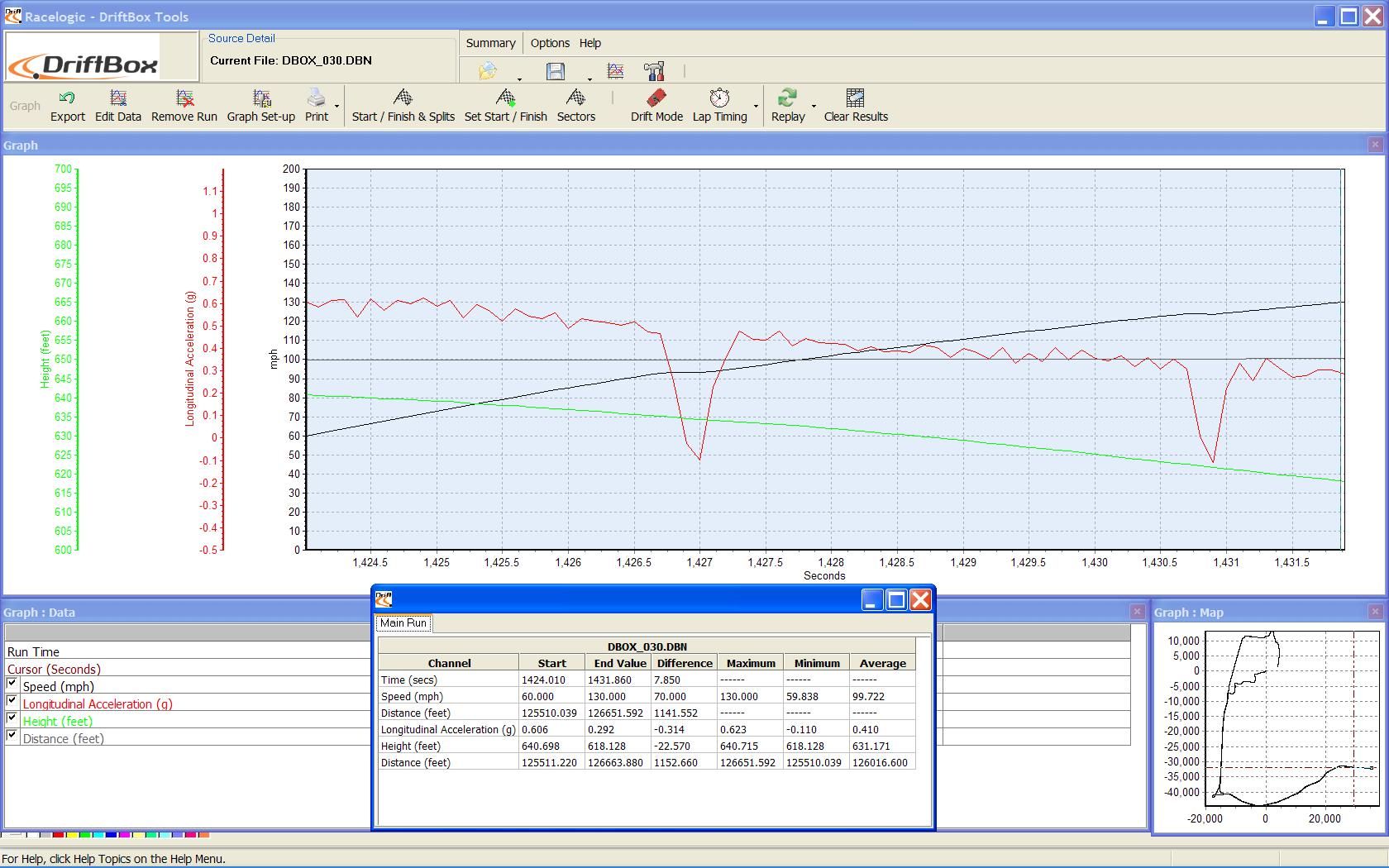Click the Clear Results icon
This screenshot has width=1389, height=868.
[x=856, y=98]
